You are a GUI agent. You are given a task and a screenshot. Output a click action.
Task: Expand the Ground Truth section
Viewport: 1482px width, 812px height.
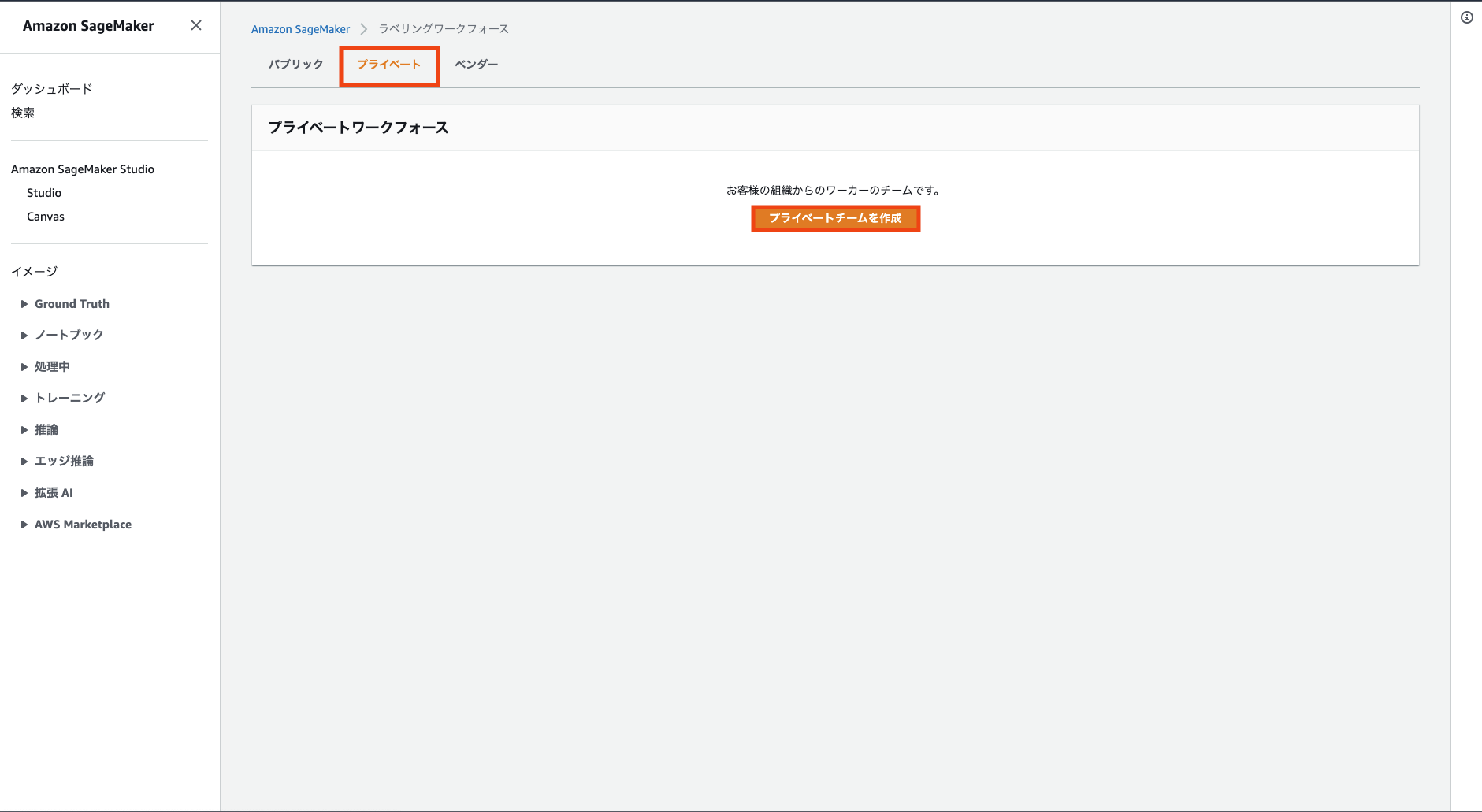pos(24,304)
